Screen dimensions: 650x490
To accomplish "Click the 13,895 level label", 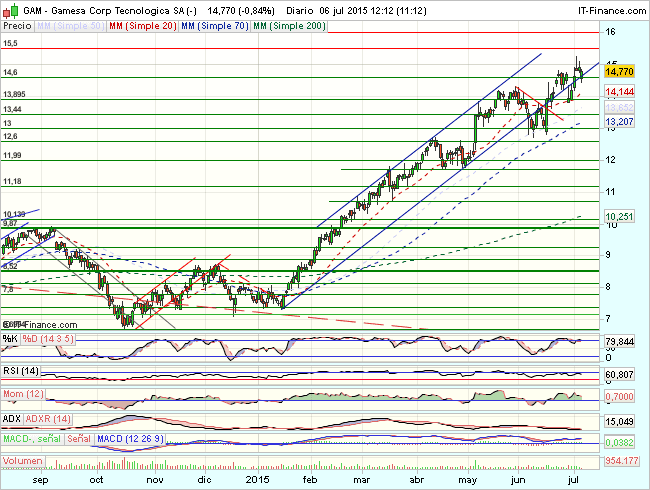I will (14, 95).
